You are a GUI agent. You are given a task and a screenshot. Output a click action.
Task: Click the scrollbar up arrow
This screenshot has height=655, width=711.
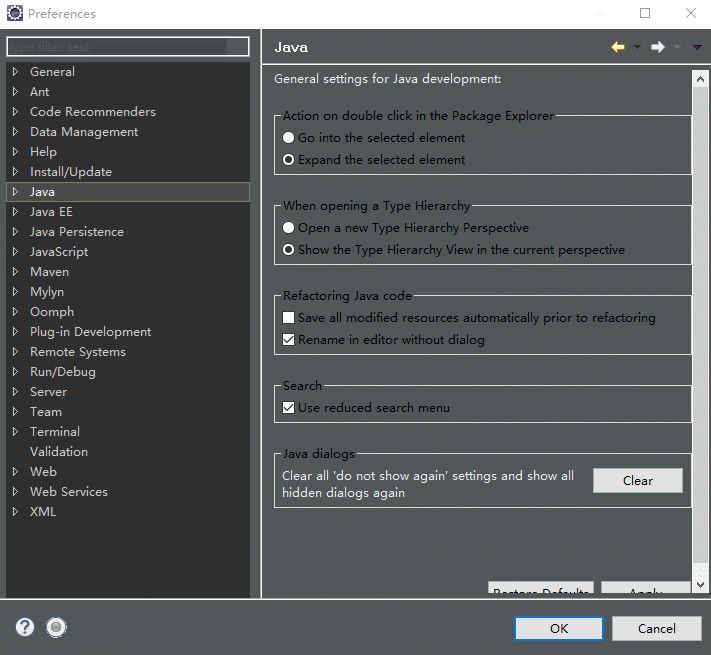coord(700,80)
